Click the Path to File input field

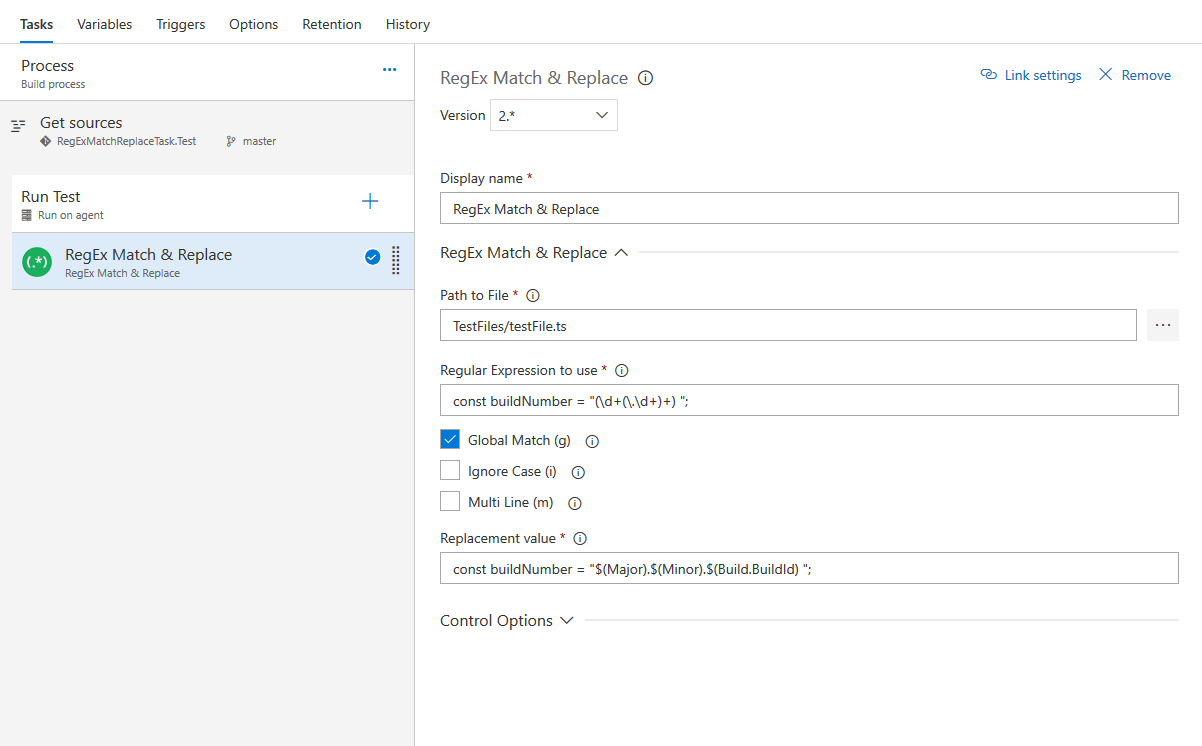click(x=788, y=325)
